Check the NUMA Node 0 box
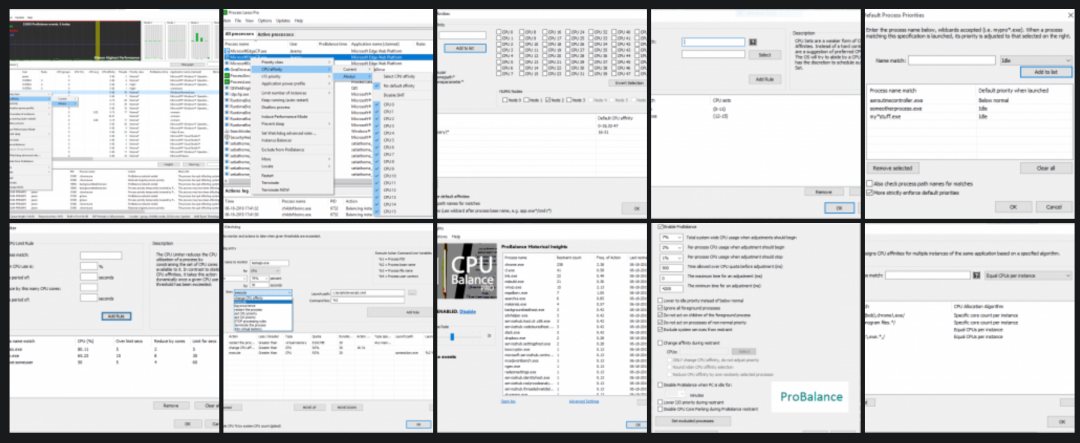 click(x=503, y=100)
